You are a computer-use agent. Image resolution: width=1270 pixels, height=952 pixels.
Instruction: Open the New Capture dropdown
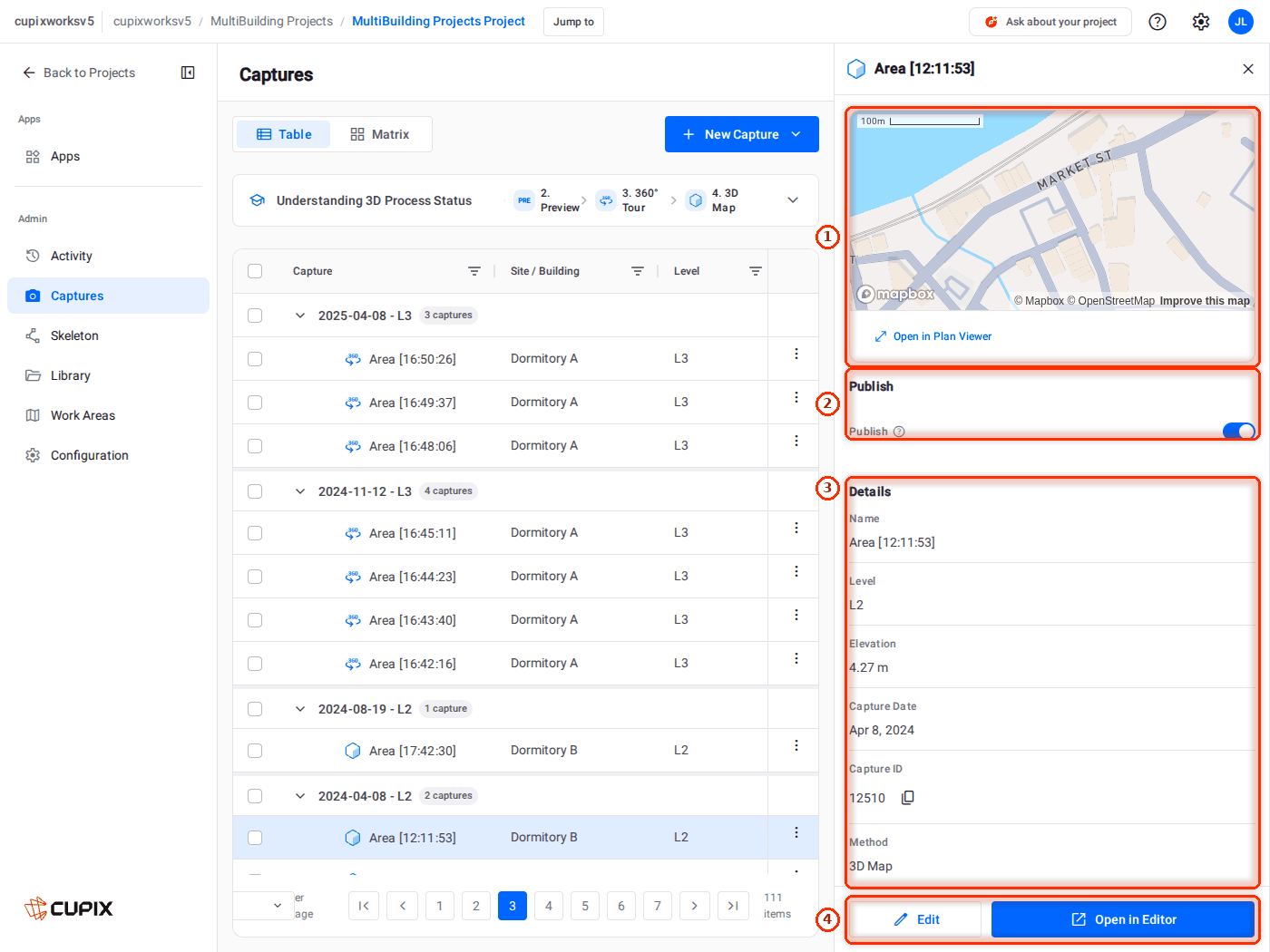tap(742, 134)
